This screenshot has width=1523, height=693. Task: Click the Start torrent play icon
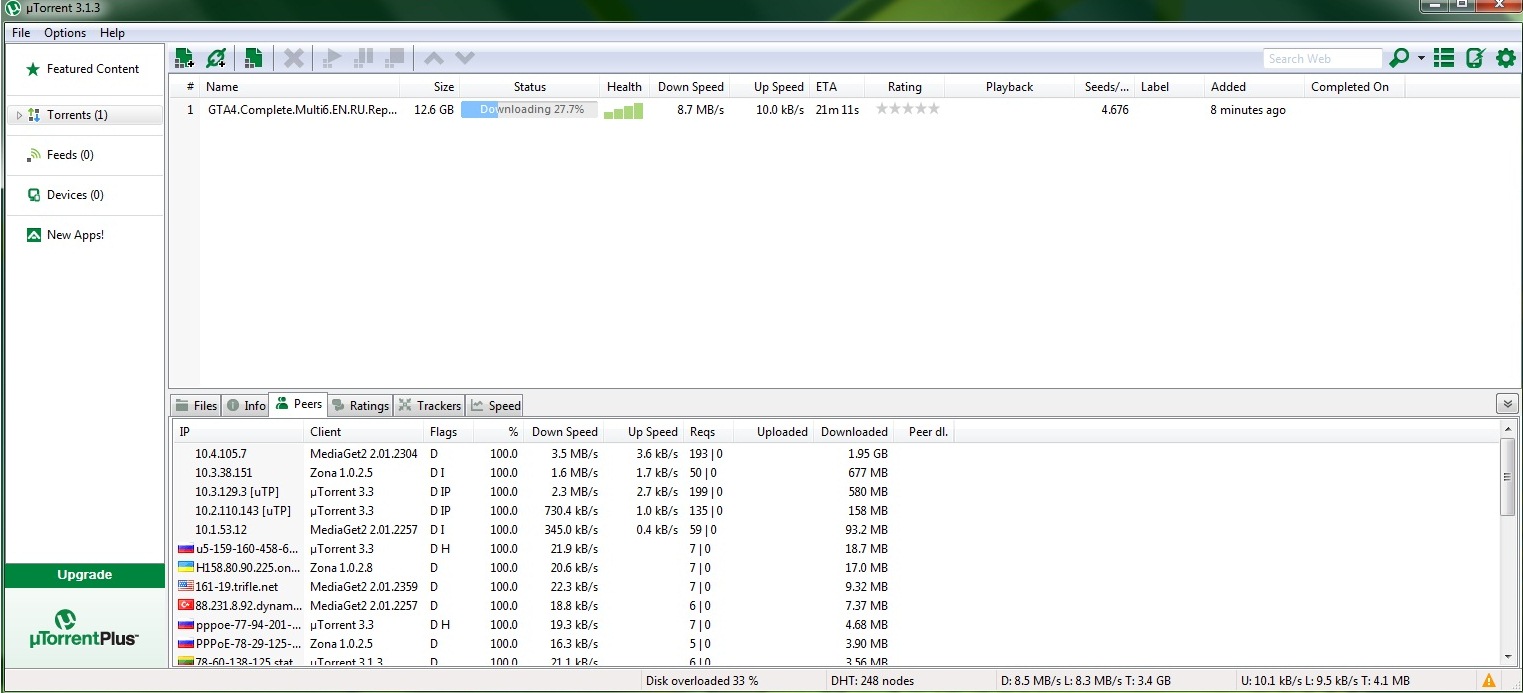pos(333,58)
